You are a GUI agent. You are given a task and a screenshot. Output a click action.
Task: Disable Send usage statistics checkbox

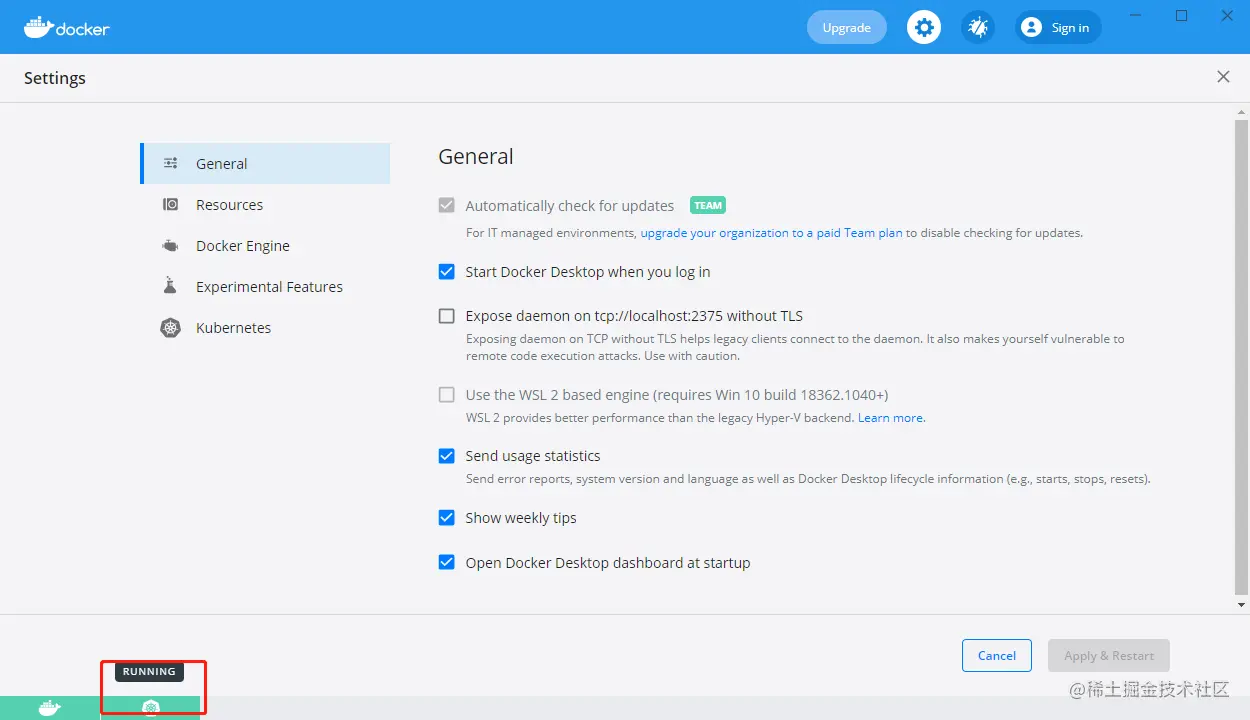tap(447, 456)
